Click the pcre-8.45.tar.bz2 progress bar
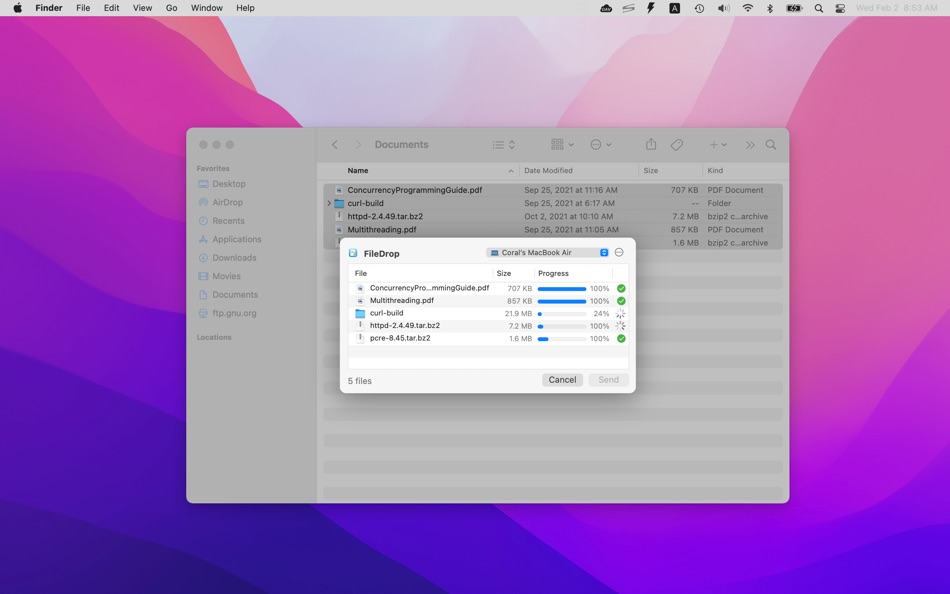 click(x=562, y=339)
